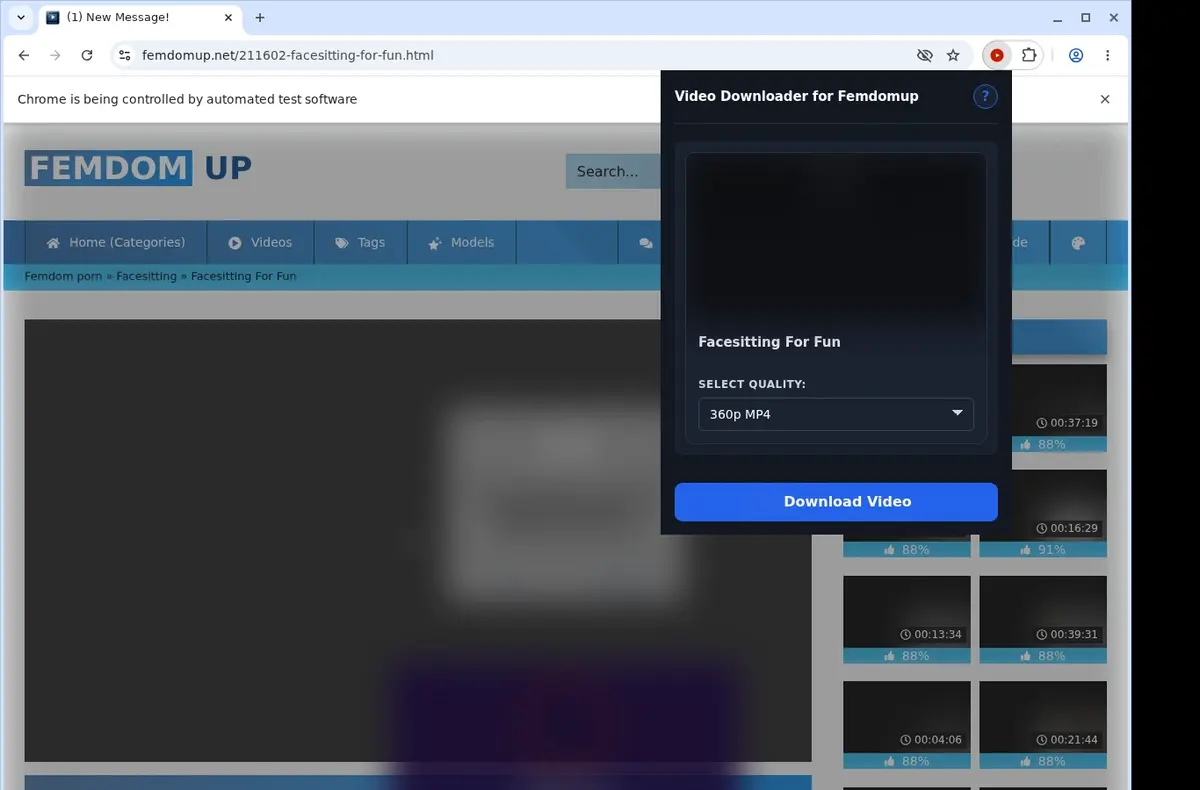
Task: Click the video preview thumbnail in popup
Action: pyautogui.click(x=836, y=238)
